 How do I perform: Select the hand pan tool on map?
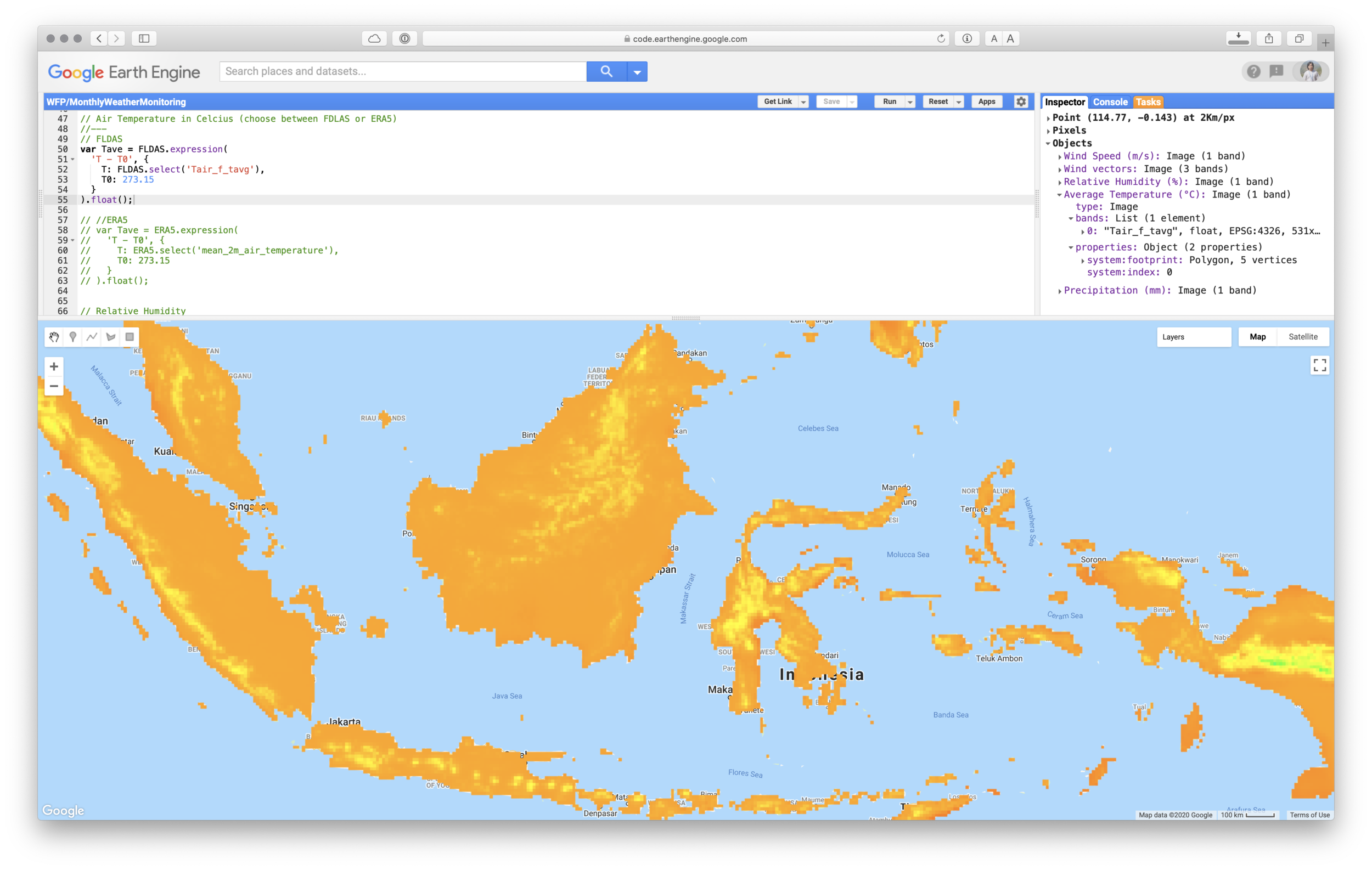[x=54, y=337]
